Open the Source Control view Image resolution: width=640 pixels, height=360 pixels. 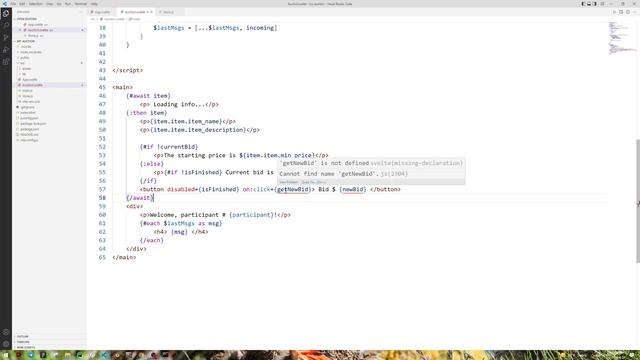pos(6,38)
